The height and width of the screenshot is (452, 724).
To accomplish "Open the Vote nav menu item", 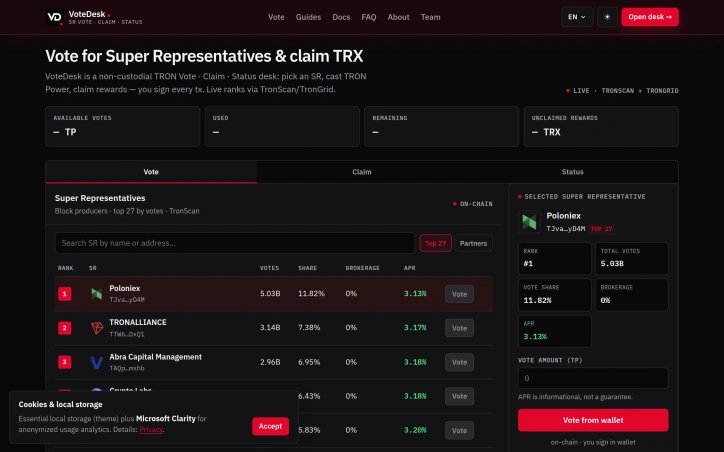I will pyautogui.click(x=276, y=17).
